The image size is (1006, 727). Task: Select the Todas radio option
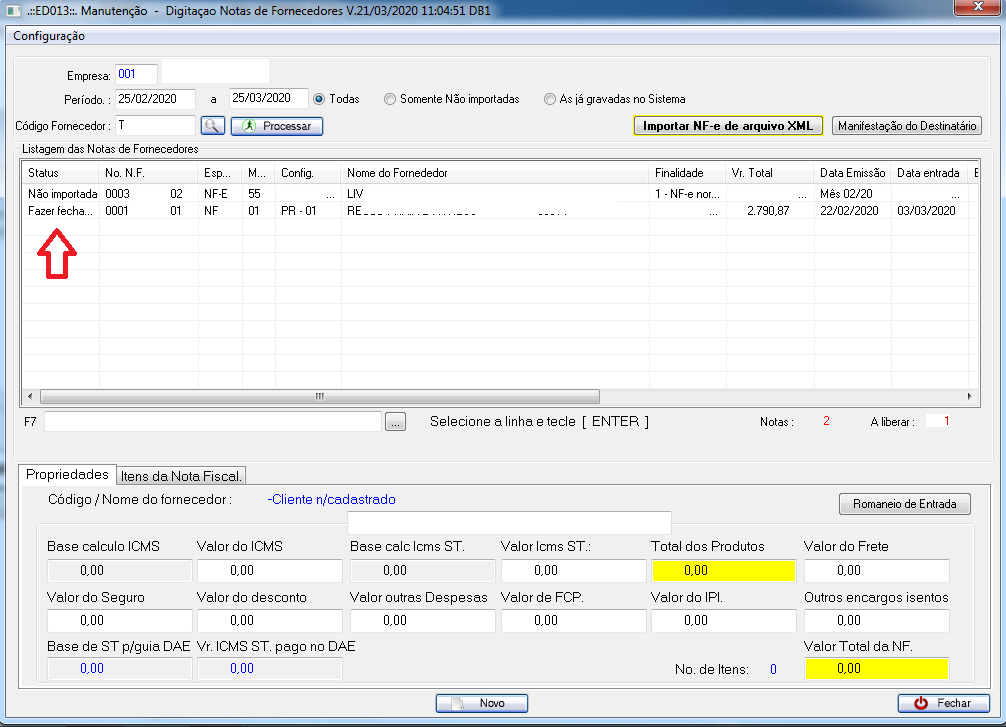[320, 99]
